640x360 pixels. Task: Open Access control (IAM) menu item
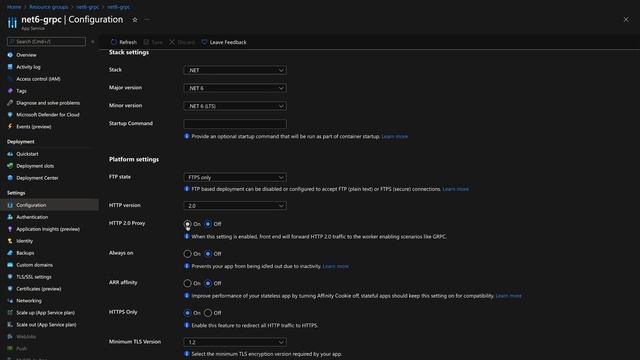click(x=38, y=79)
